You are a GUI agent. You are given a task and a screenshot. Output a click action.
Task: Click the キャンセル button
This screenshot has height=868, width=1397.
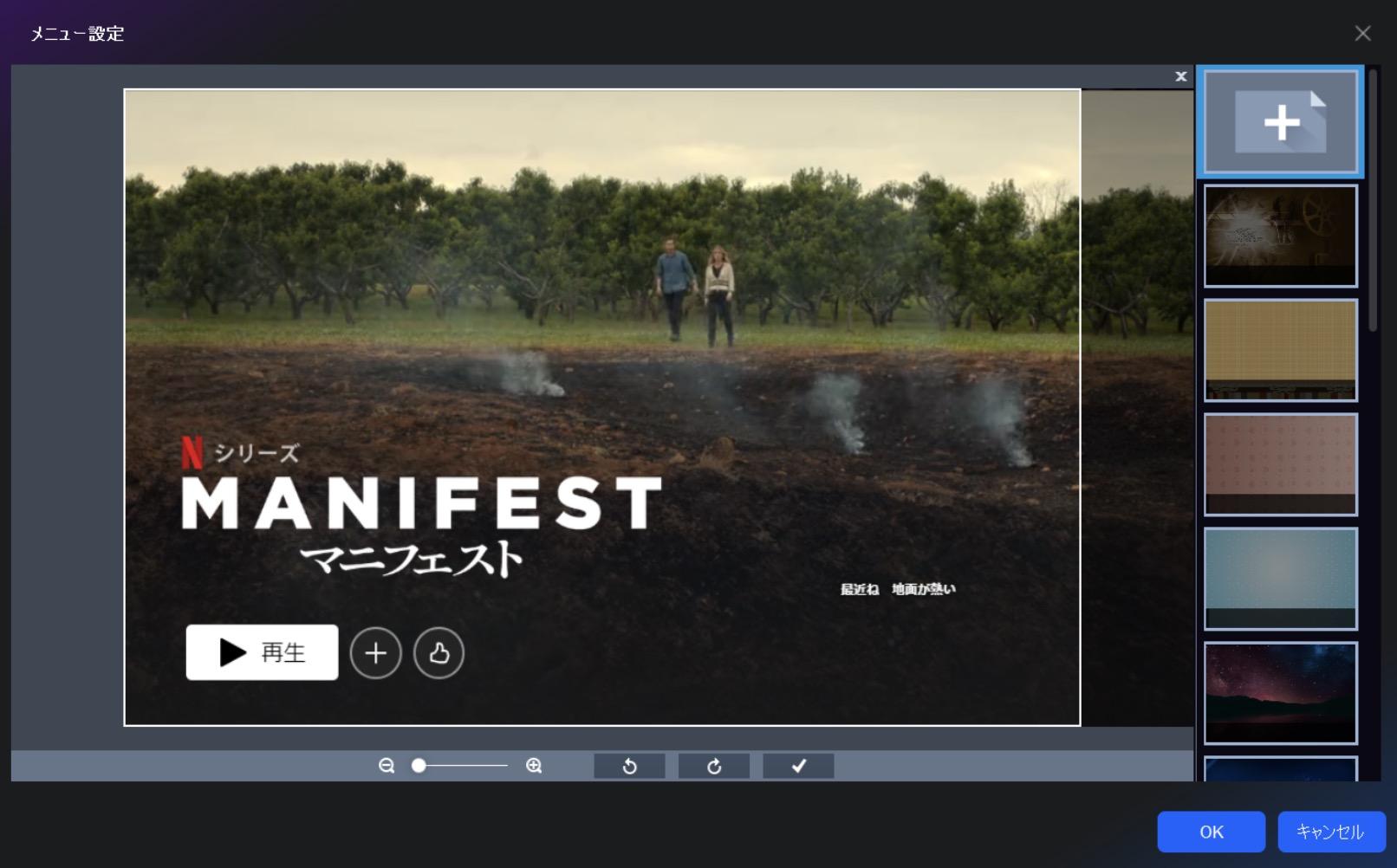tap(1331, 832)
